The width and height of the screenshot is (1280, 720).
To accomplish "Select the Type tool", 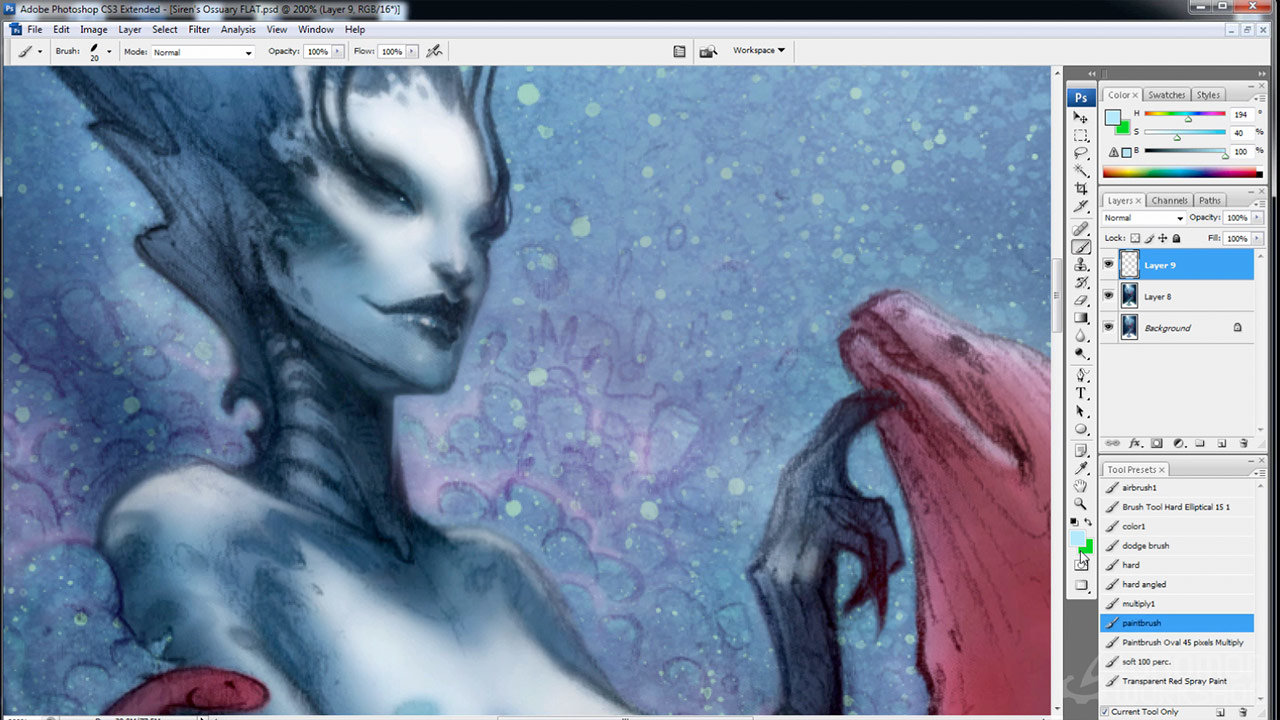I will pos(1081,394).
